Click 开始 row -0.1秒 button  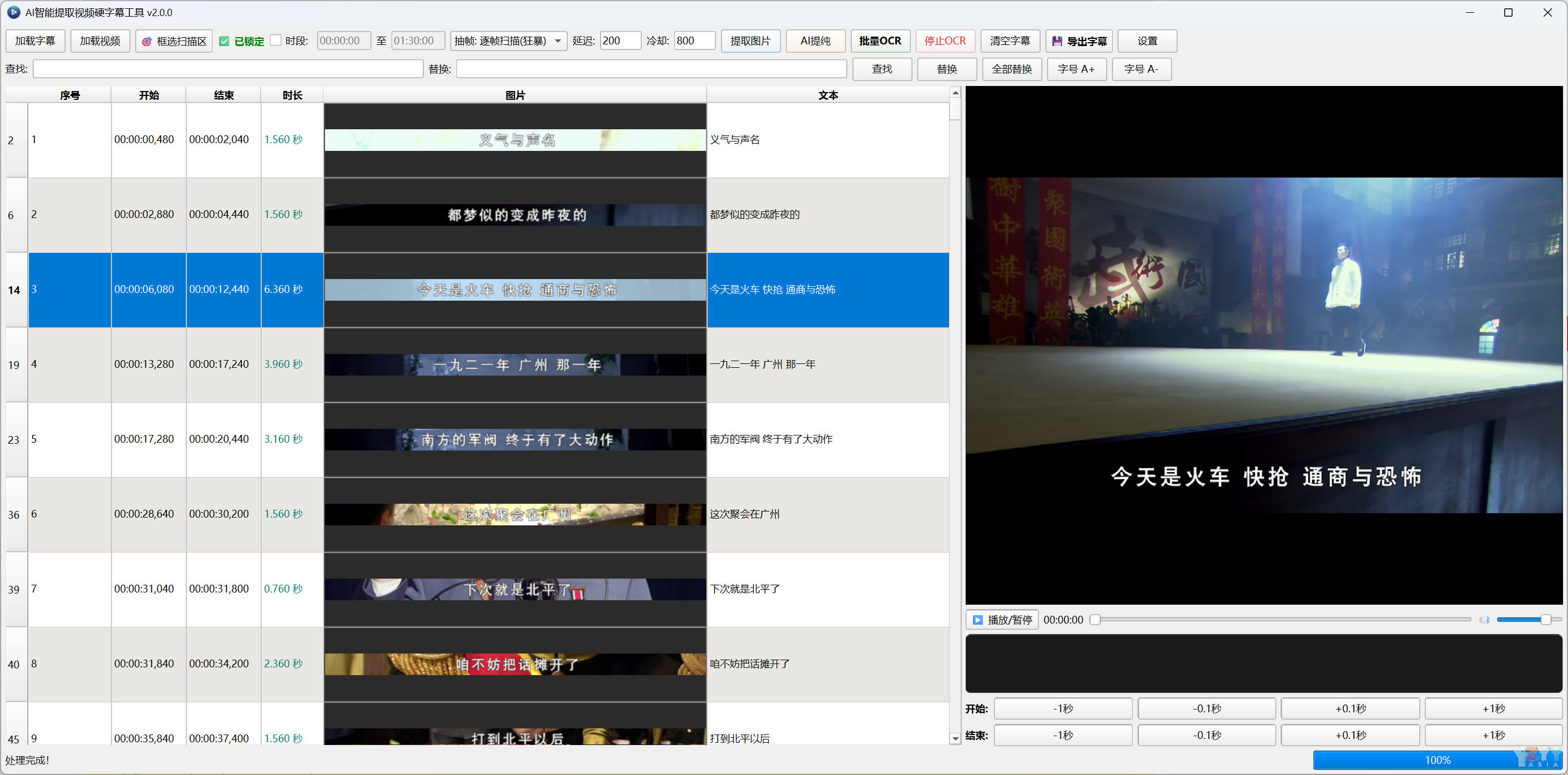pyautogui.click(x=1206, y=708)
